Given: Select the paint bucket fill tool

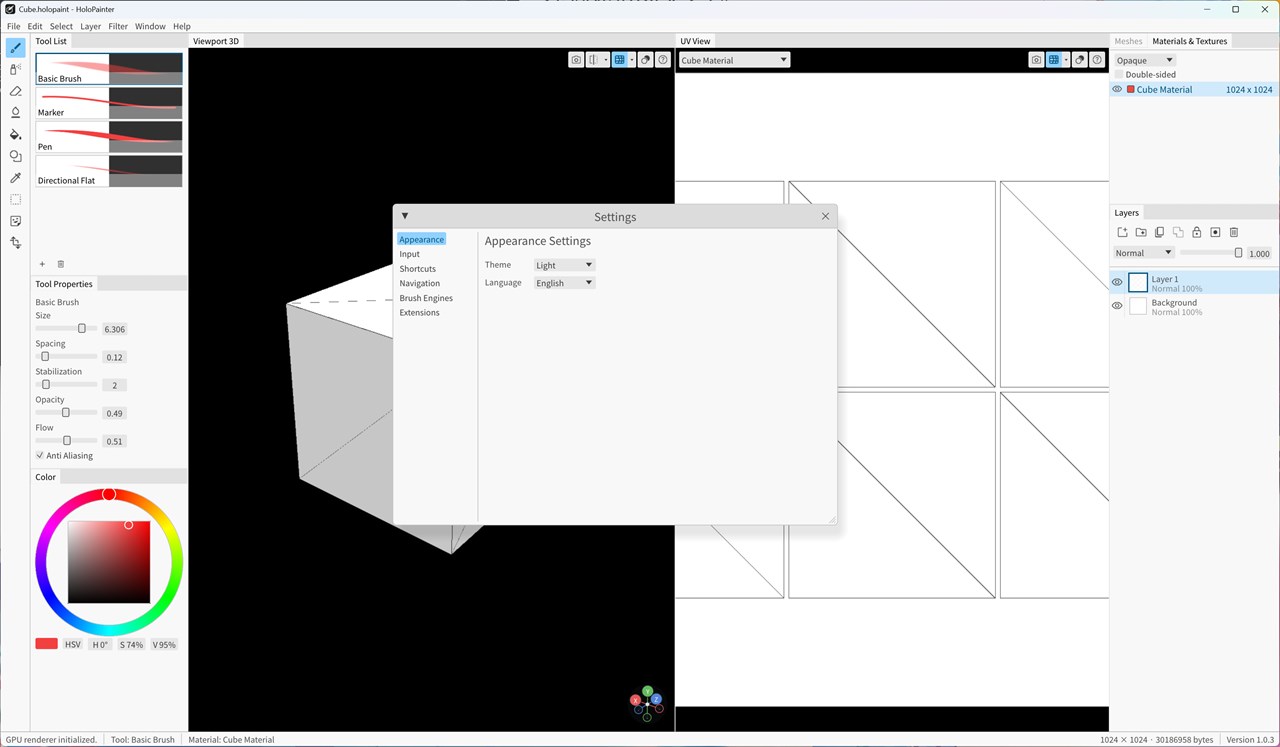Looking at the screenshot, I should coord(15,134).
